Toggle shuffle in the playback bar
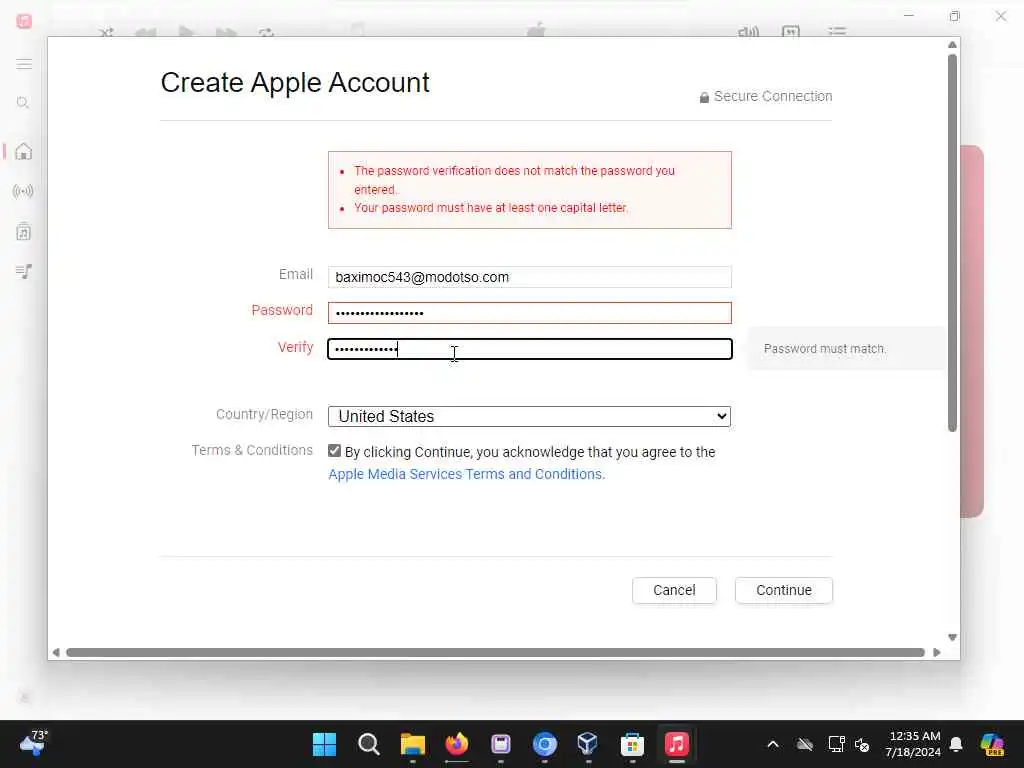The width and height of the screenshot is (1024, 768). (x=106, y=32)
